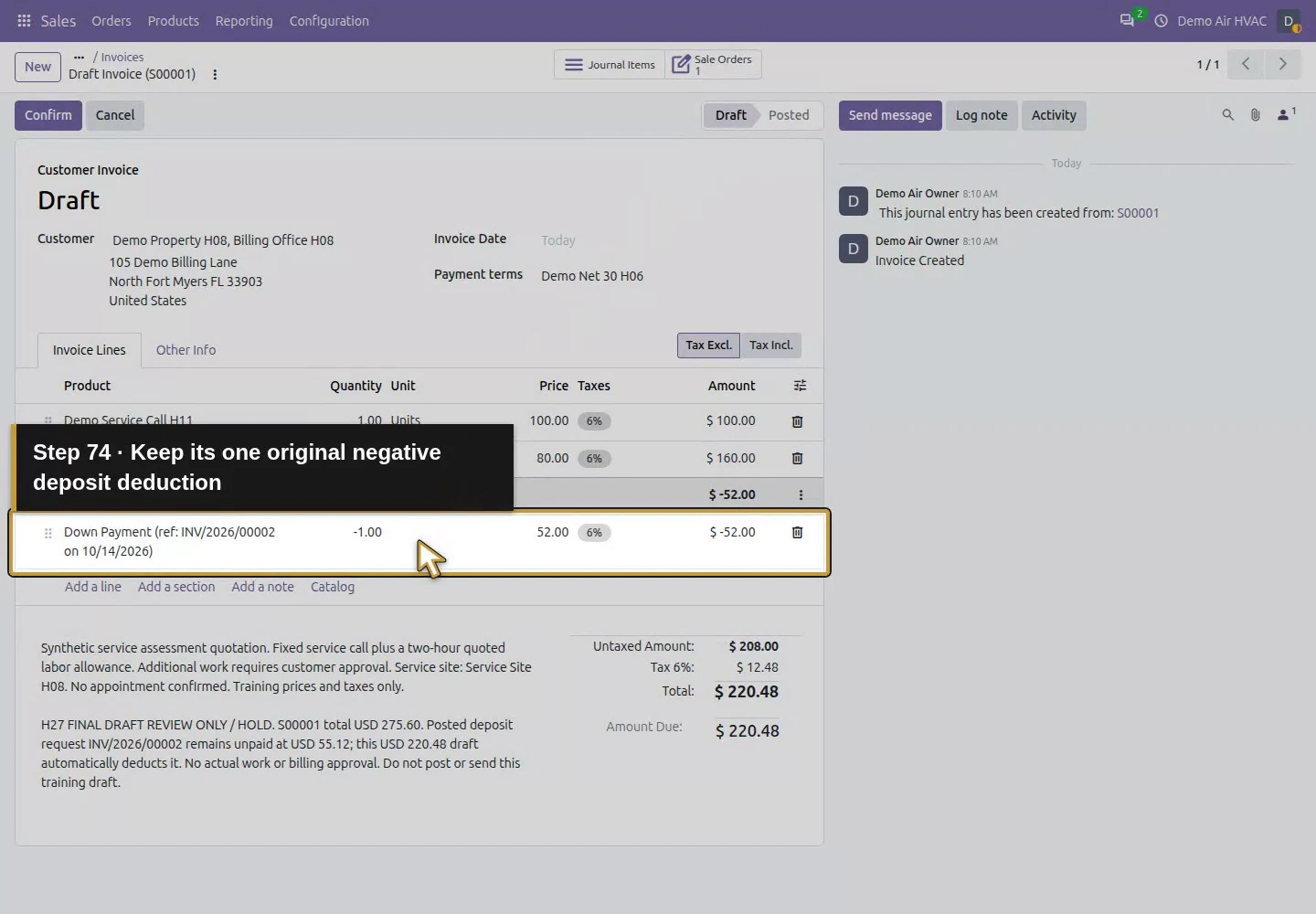This screenshot has width=1316, height=914.
Task: Click the Add a line link
Action: [x=93, y=587]
